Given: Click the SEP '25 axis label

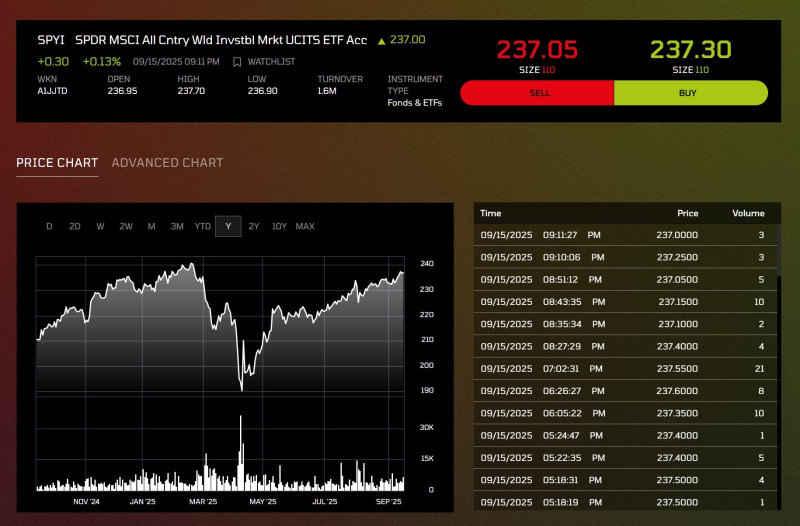Looking at the screenshot, I should tap(388, 502).
